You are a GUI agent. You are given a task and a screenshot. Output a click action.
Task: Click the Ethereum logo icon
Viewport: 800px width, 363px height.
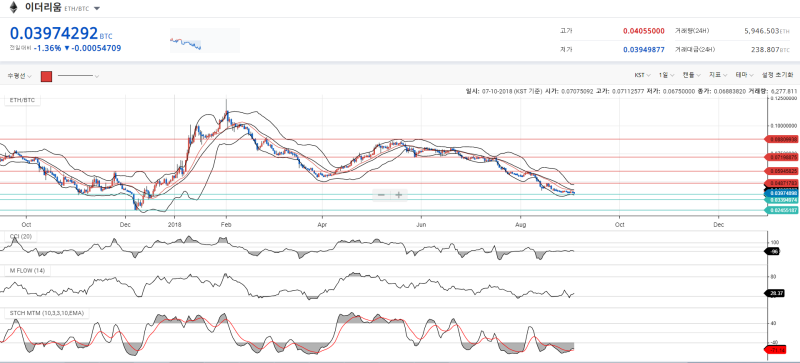click(14, 8)
